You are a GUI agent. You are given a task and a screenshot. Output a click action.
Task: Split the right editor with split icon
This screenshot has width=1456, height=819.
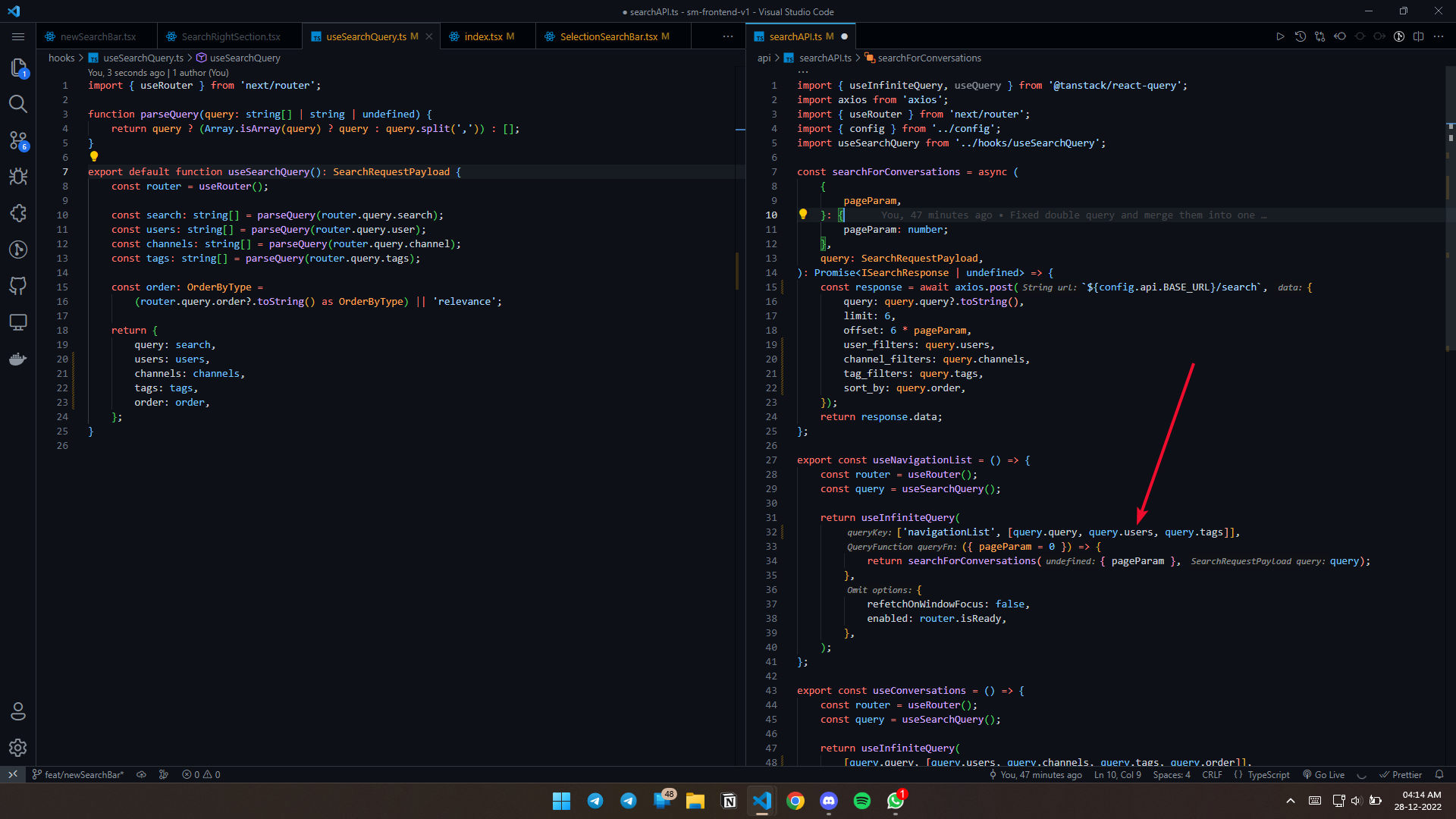pos(1418,36)
